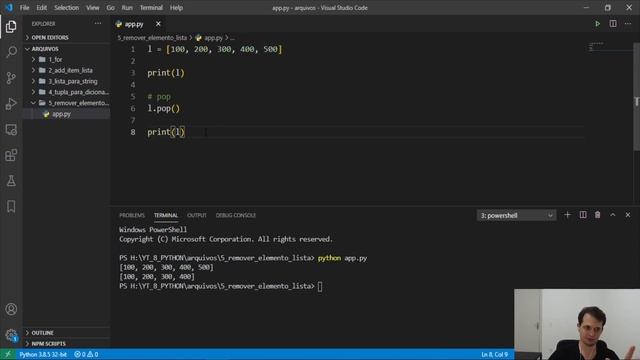This screenshot has height=360, width=640.
Task: Expand the OUTLINE section
Action: tap(67, 333)
